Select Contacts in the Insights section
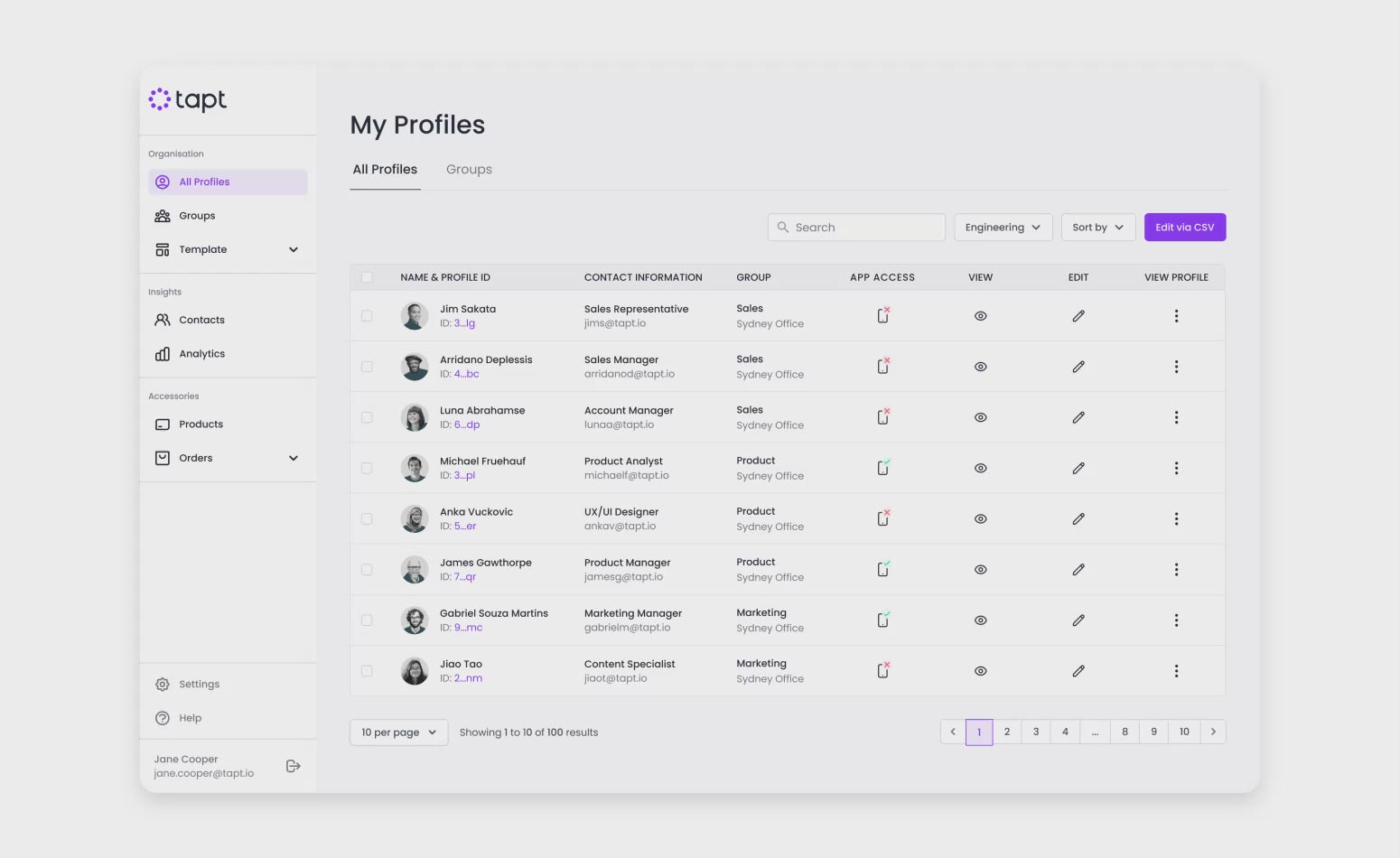1400x858 pixels. click(x=201, y=320)
